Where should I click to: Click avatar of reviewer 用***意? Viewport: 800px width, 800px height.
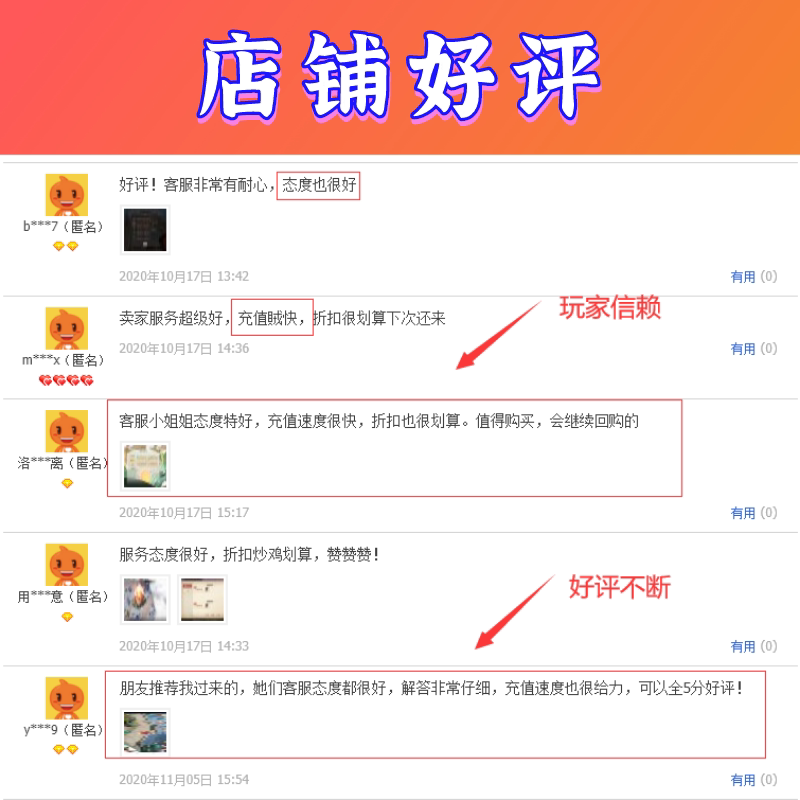66,565
